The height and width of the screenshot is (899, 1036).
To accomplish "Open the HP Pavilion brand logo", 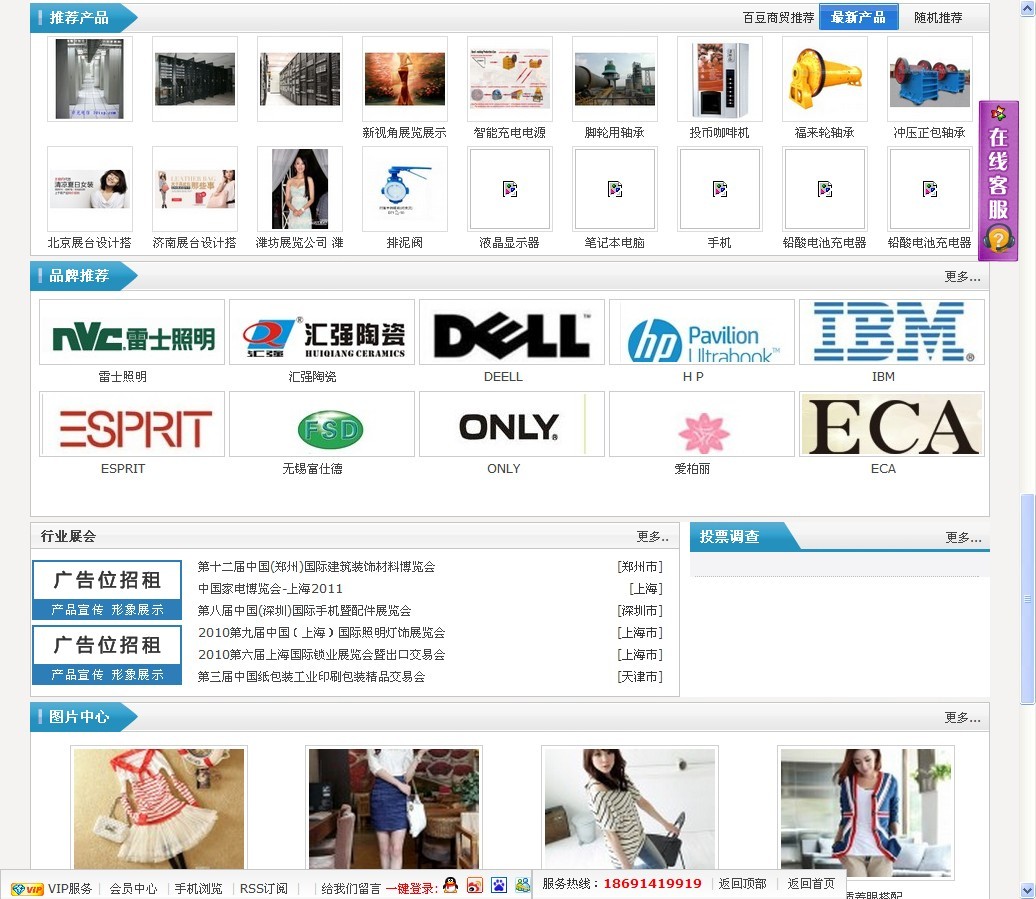I will [x=702, y=332].
